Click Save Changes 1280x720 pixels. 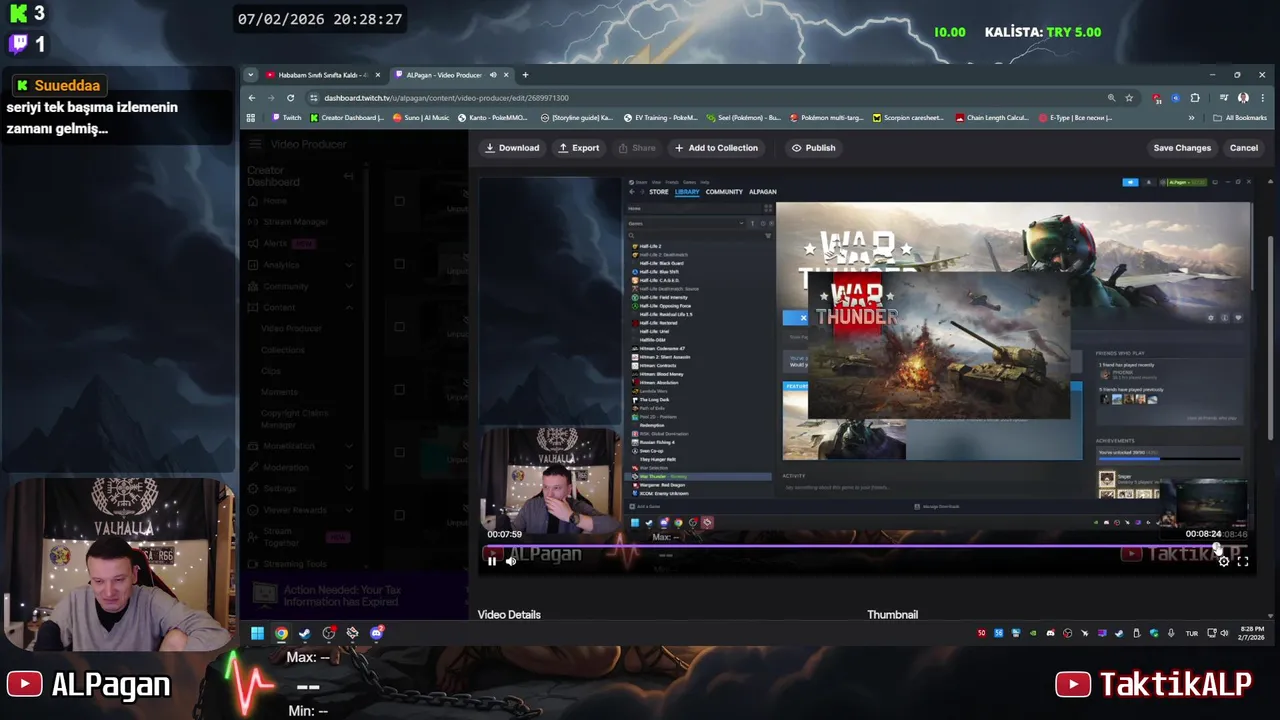click(1182, 148)
